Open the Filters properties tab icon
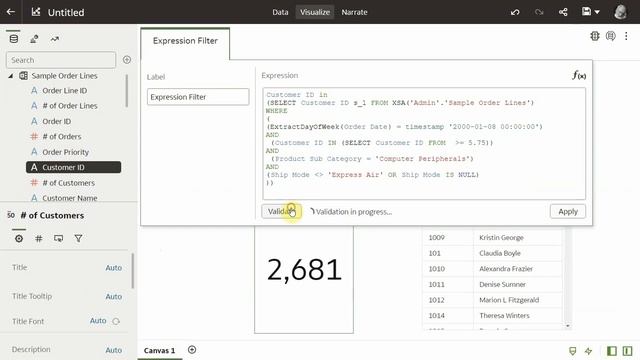 78,238
